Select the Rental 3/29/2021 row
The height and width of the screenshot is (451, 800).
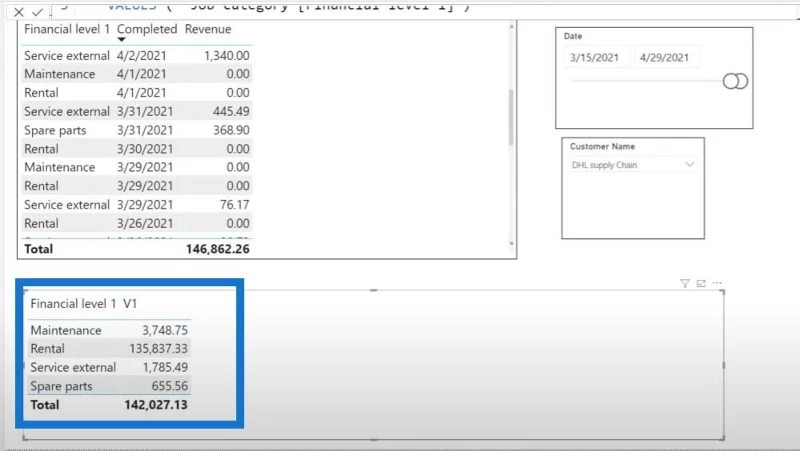click(137, 186)
